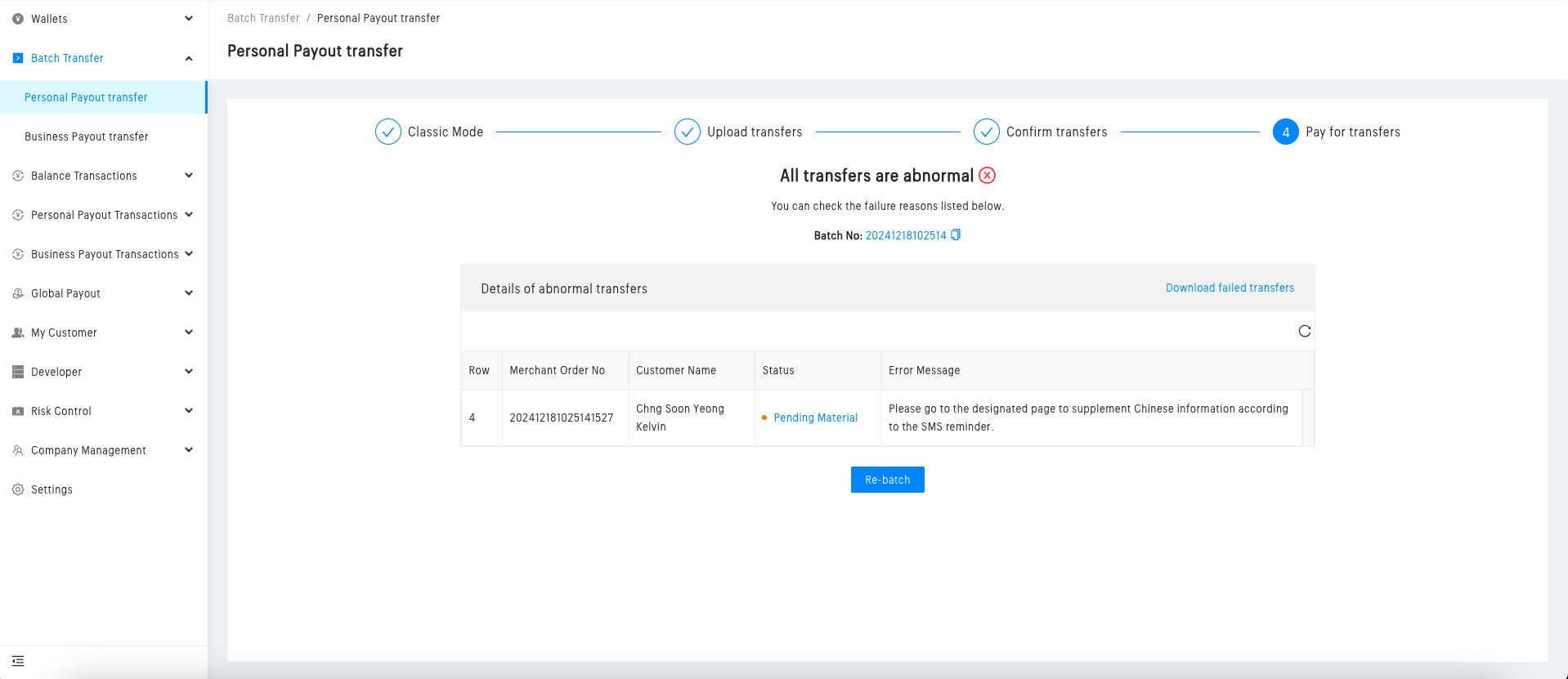Image resolution: width=1568 pixels, height=679 pixels.
Task: Click the Wallets icon in the sidebar
Action: pyautogui.click(x=18, y=19)
